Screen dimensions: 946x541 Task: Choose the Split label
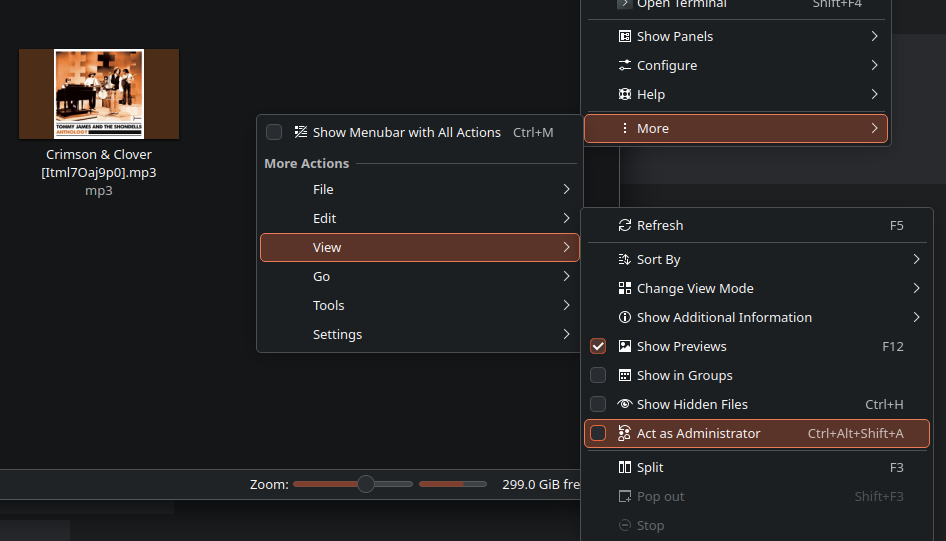[x=650, y=467]
